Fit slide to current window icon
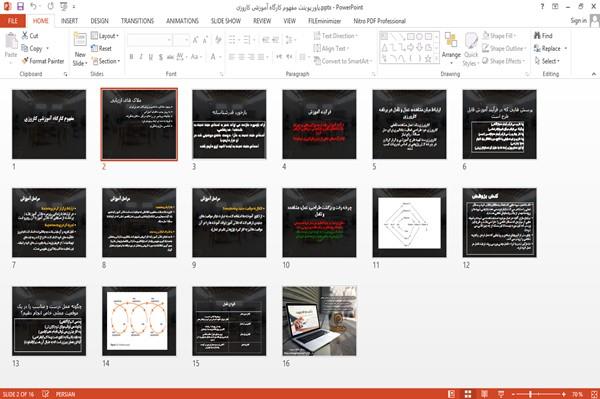The image size is (600, 399). click(594, 394)
